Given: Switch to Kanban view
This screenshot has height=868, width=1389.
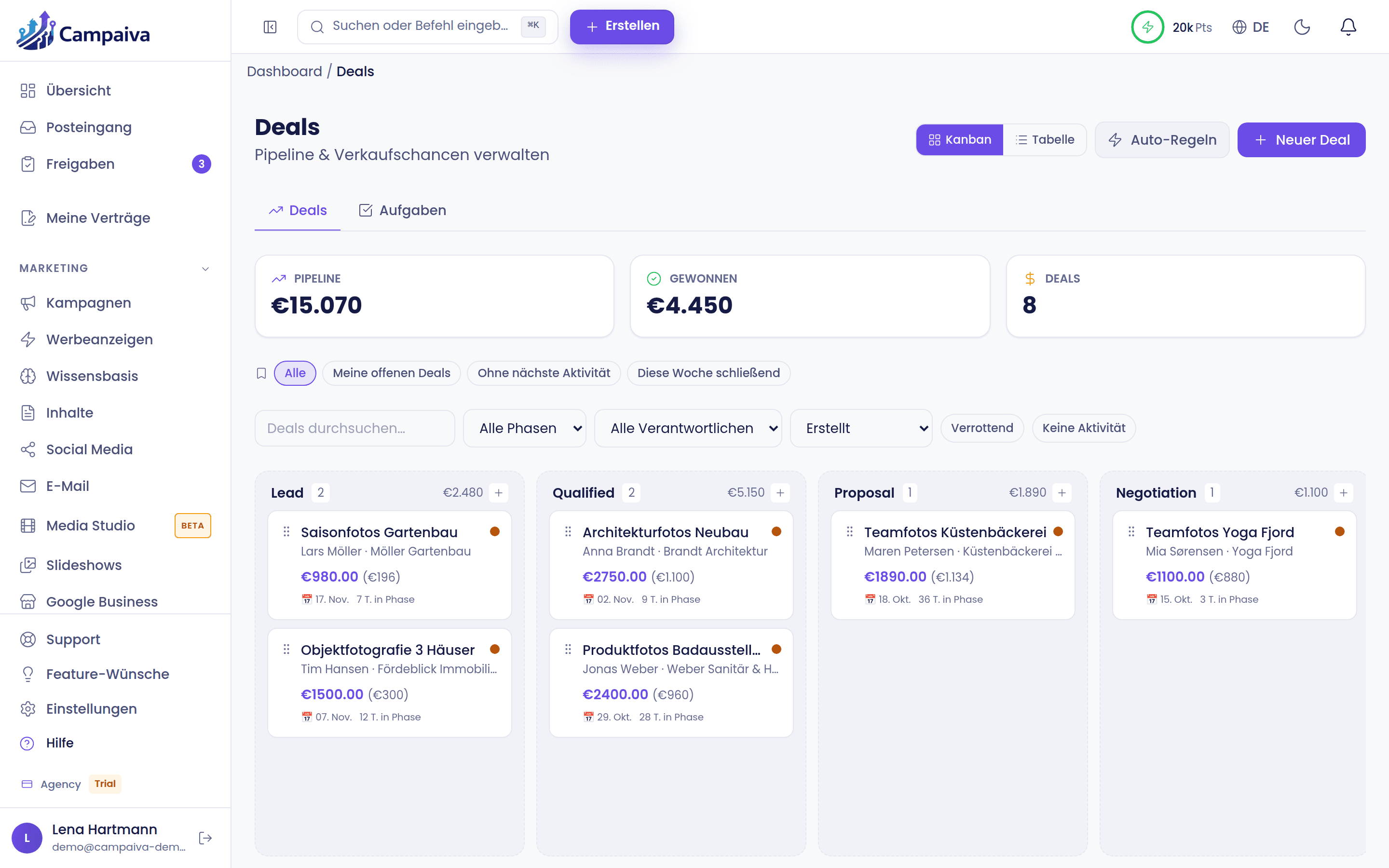Looking at the screenshot, I should point(960,139).
